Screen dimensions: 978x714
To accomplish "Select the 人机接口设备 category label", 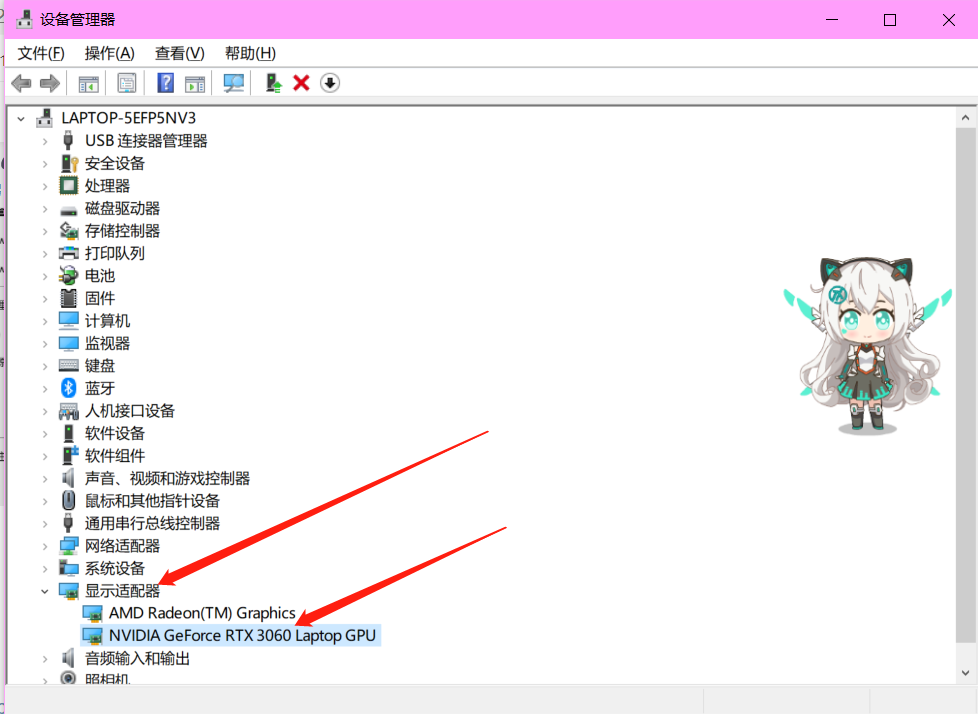I will coord(130,411).
